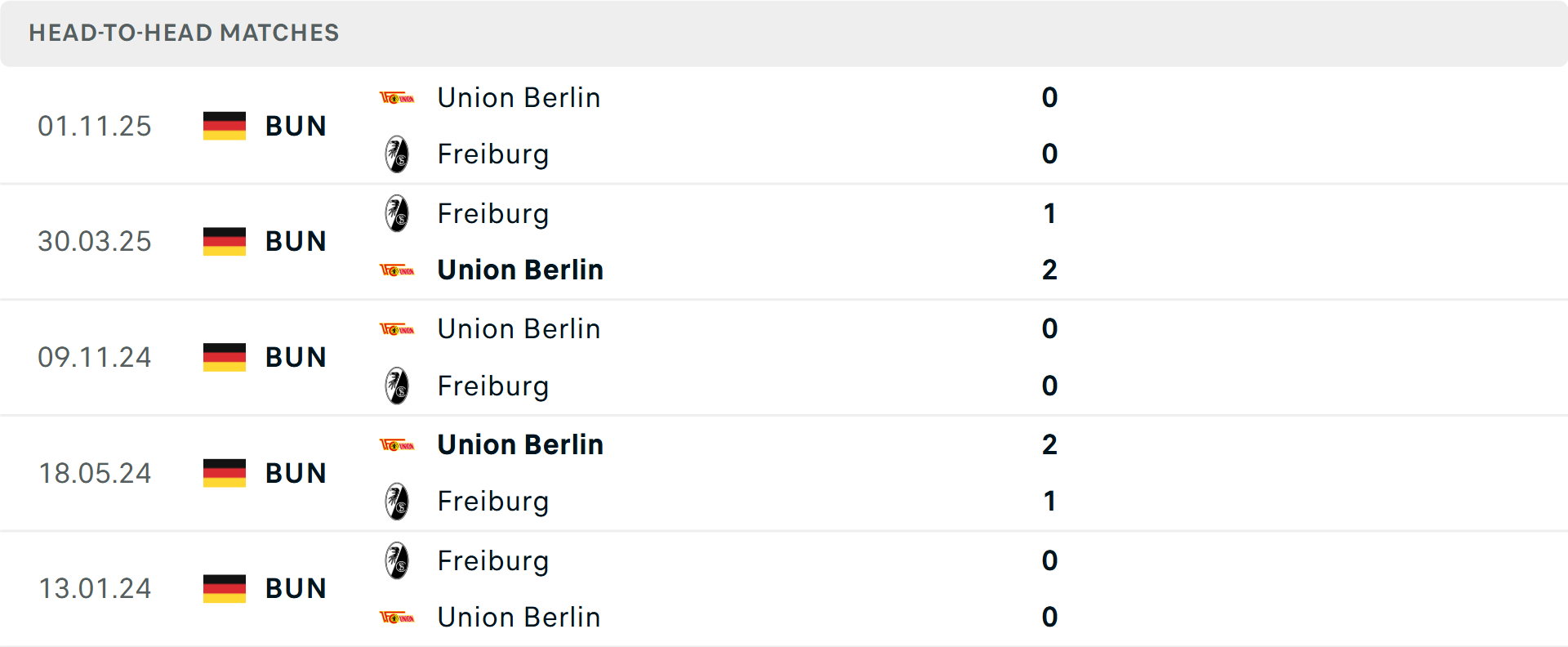Click the German flag next to 13.01.24
This screenshot has width=1568, height=647.
pyautogui.click(x=224, y=588)
